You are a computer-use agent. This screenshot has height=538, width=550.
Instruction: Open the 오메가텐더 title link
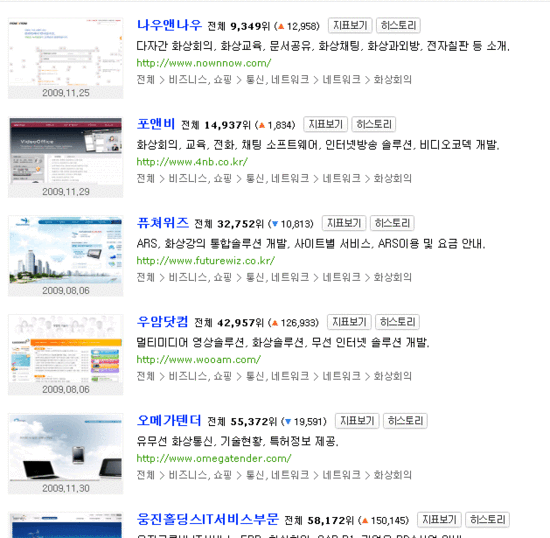click(169, 421)
